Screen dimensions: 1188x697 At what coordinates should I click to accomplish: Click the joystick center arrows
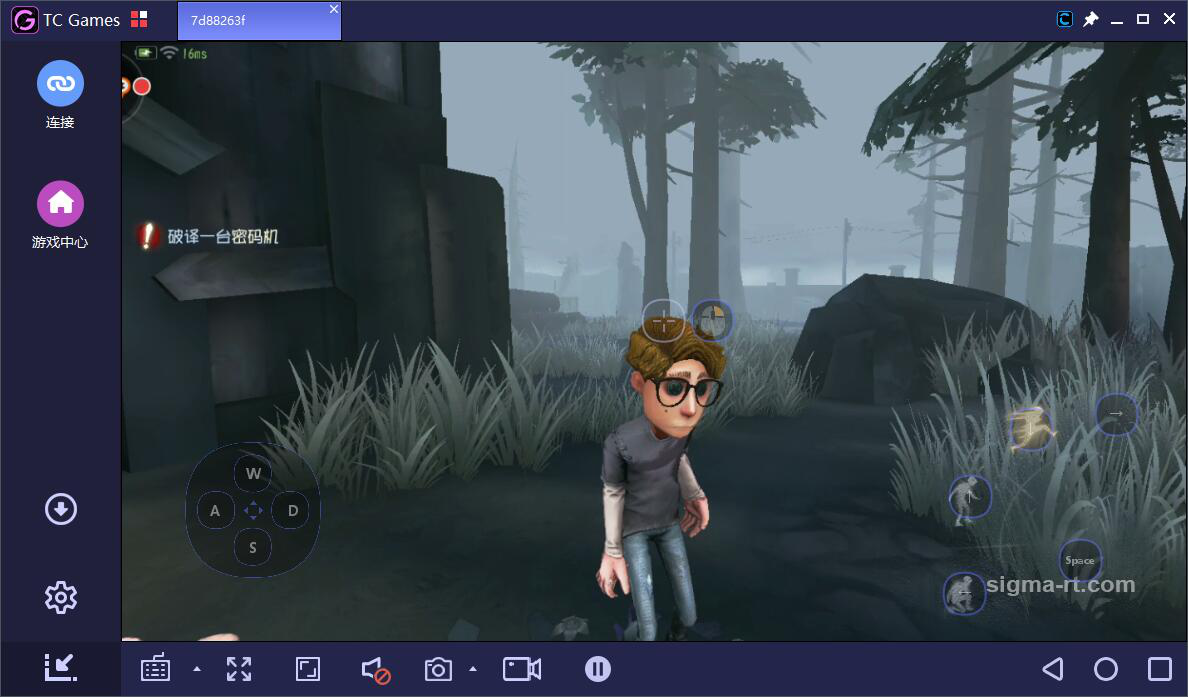pyautogui.click(x=253, y=511)
